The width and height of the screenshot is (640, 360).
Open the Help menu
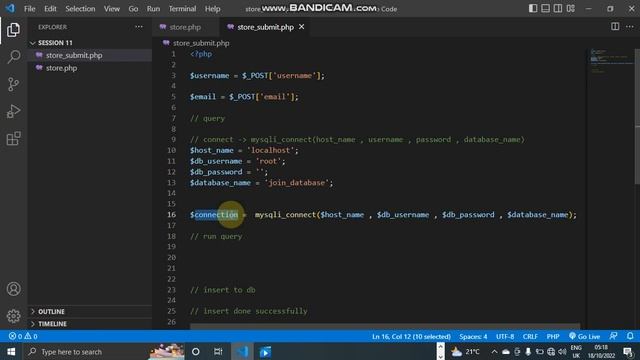pos(213,9)
